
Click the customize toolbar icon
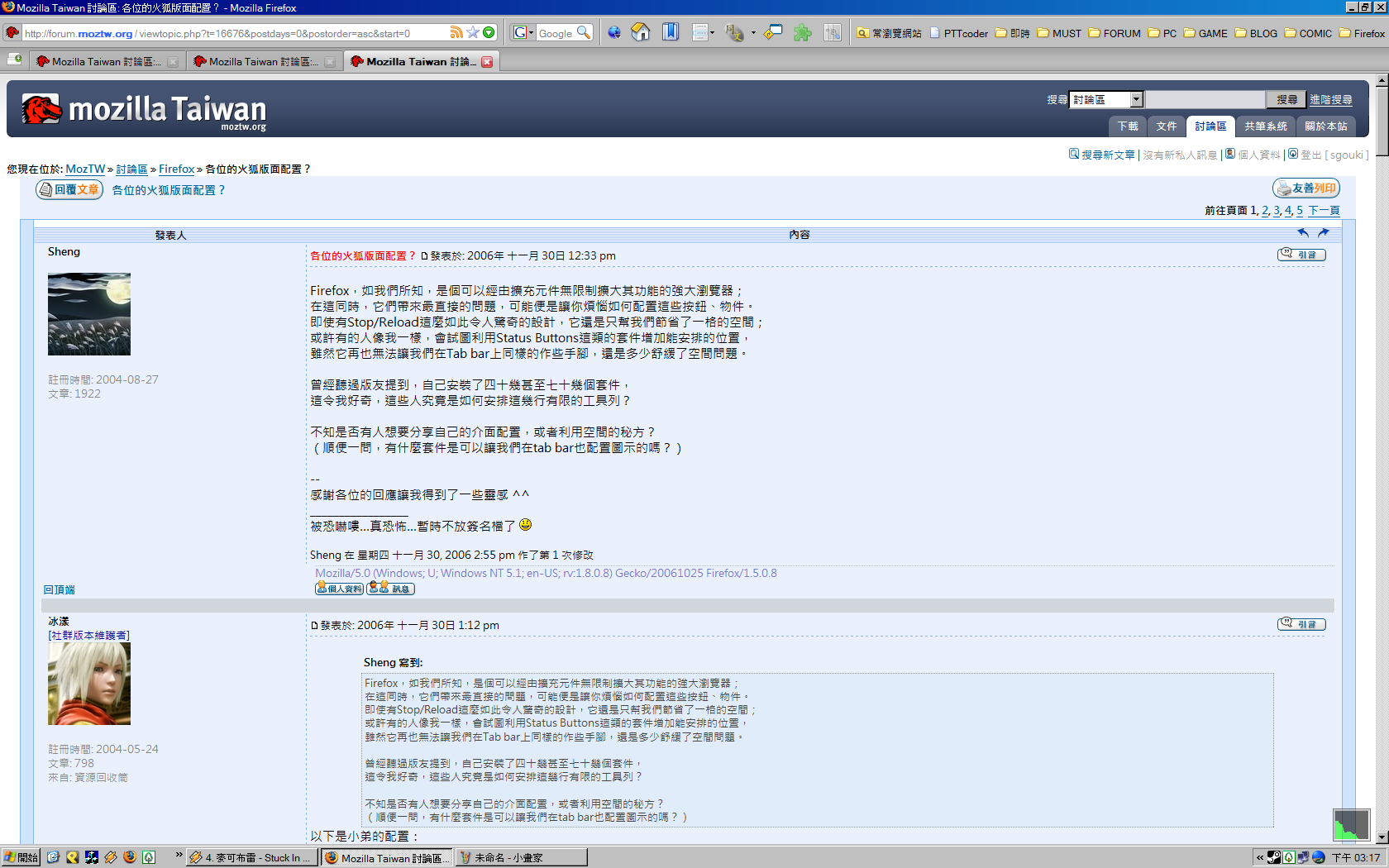[x=833, y=33]
